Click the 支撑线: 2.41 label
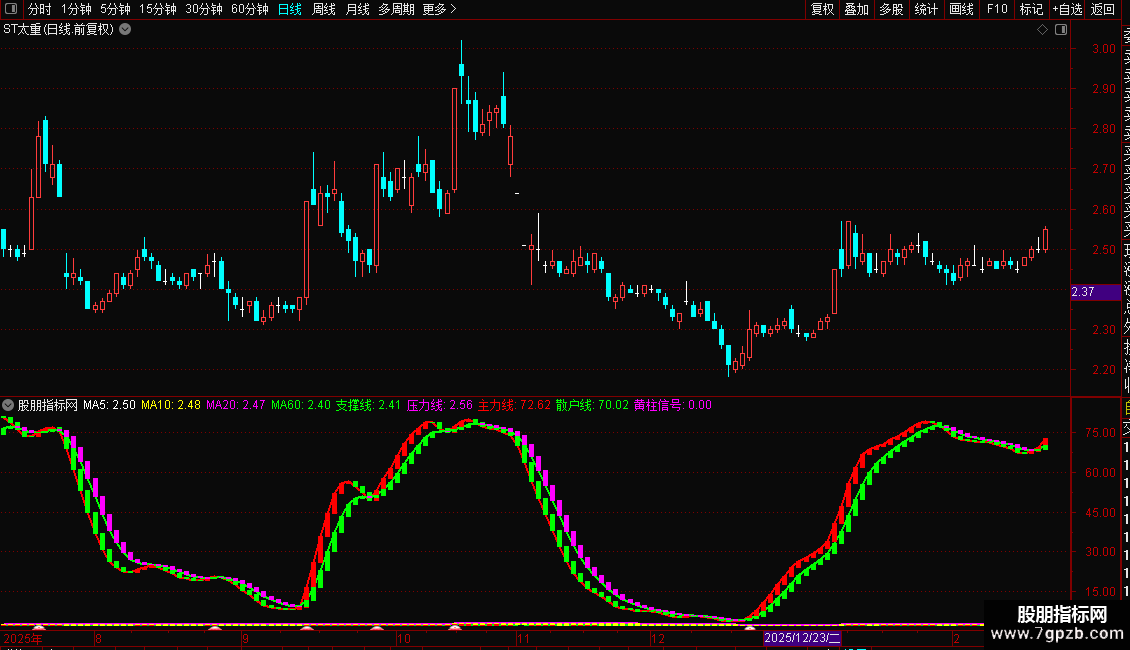This screenshot has width=1130, height=650. pyautogui.click(x=368, y=405)
